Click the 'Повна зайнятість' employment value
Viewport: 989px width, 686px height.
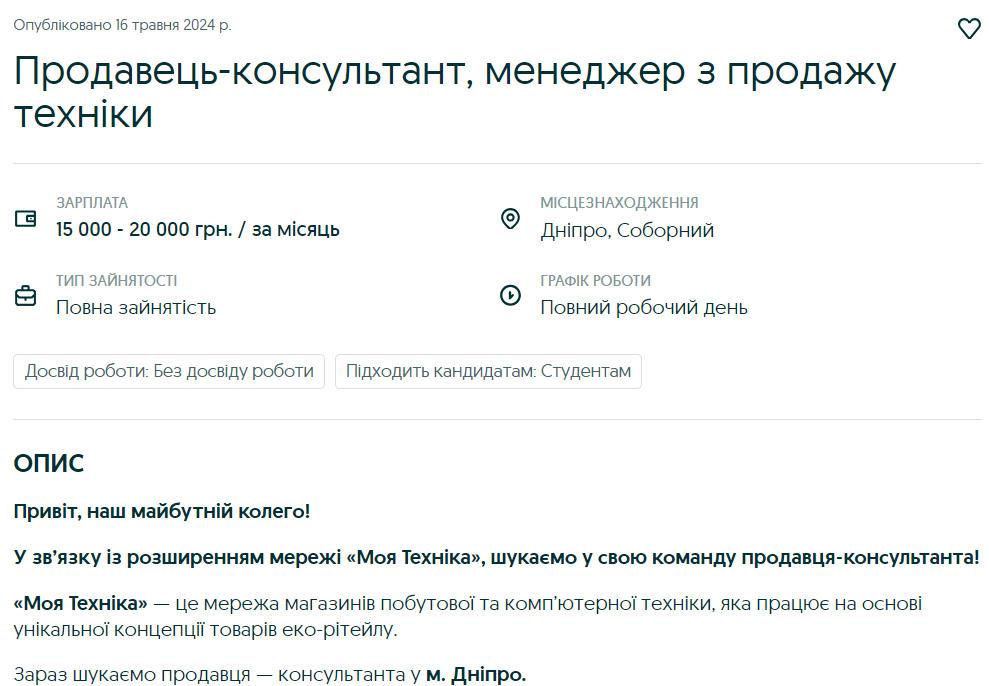pos(136,308)
